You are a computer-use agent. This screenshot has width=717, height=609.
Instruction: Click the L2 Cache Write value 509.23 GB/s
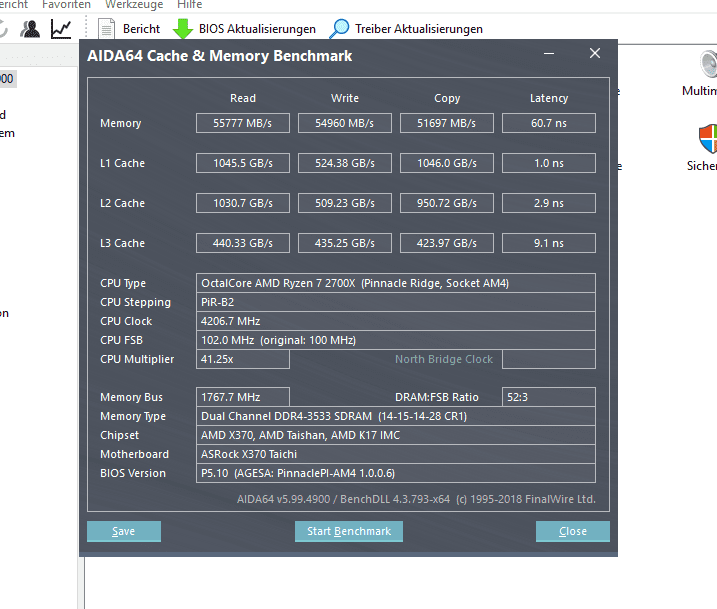[345, 203]
